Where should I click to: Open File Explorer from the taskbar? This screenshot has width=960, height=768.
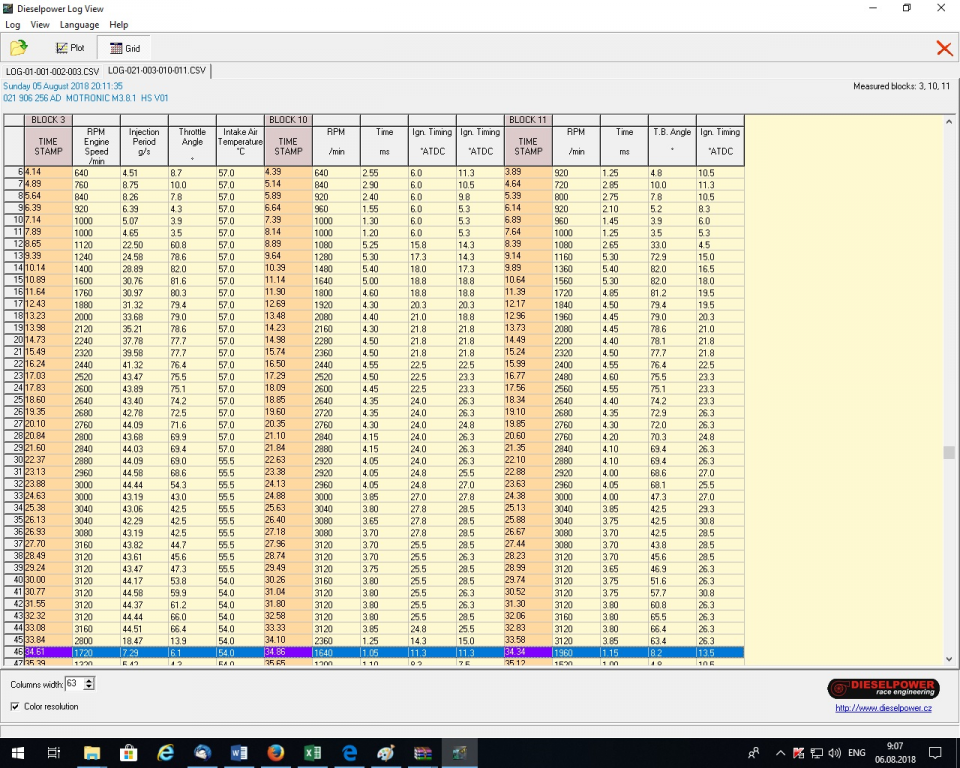[91, 752]
